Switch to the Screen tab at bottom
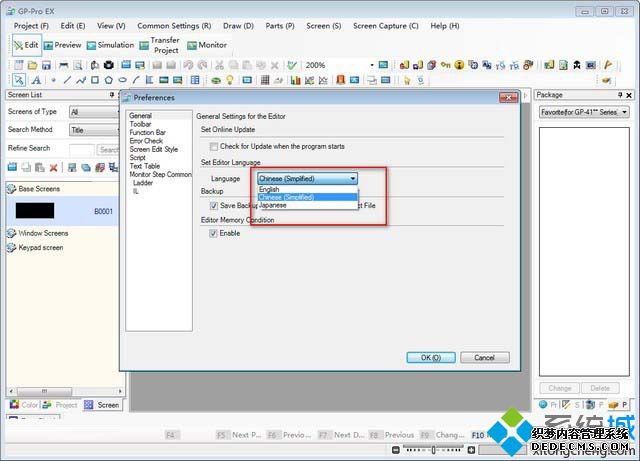The image size is (640, 461). (x=102, y=405)
